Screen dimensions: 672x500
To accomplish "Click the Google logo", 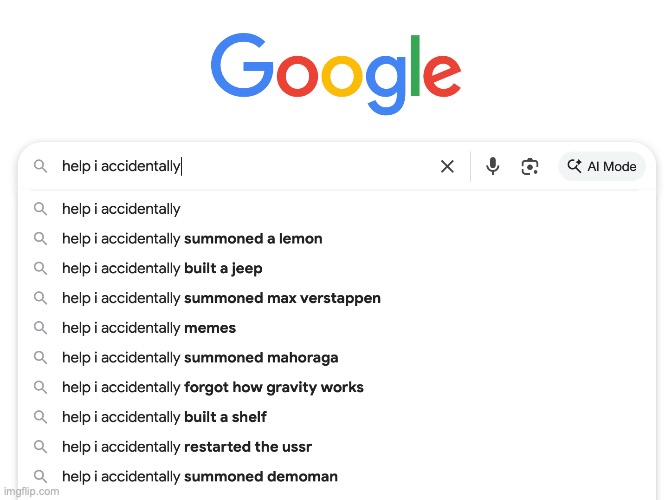I will (x=336, y=74).
